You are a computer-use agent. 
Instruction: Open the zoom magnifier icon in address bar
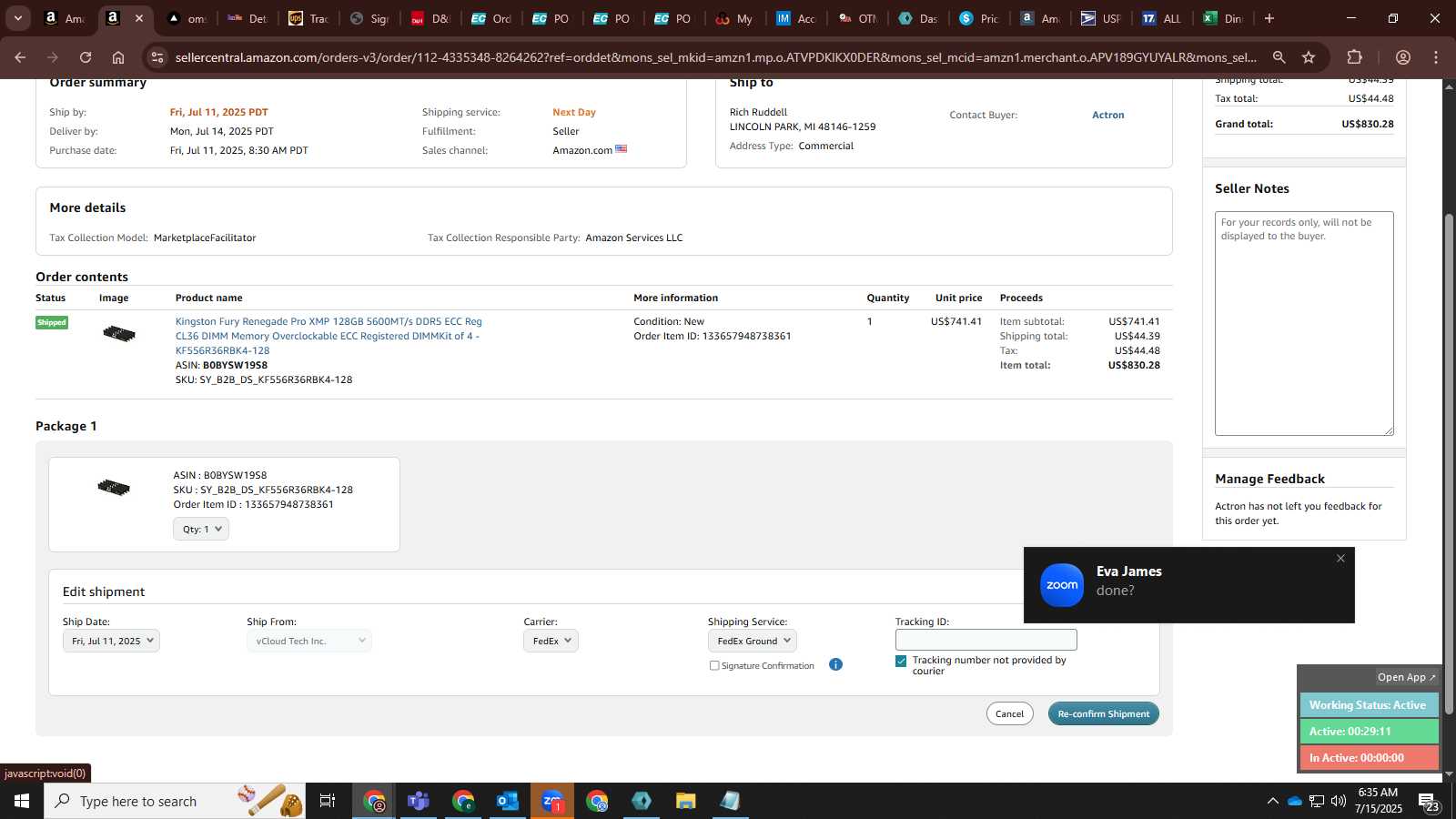click(x=1279, y=57)
